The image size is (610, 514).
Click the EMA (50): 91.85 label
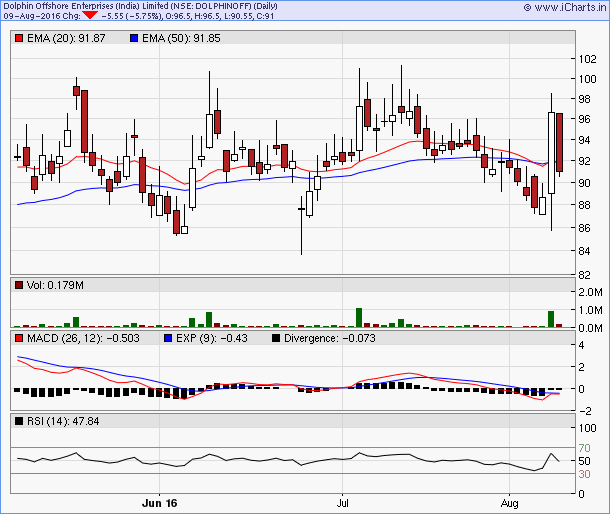point(181,38)
